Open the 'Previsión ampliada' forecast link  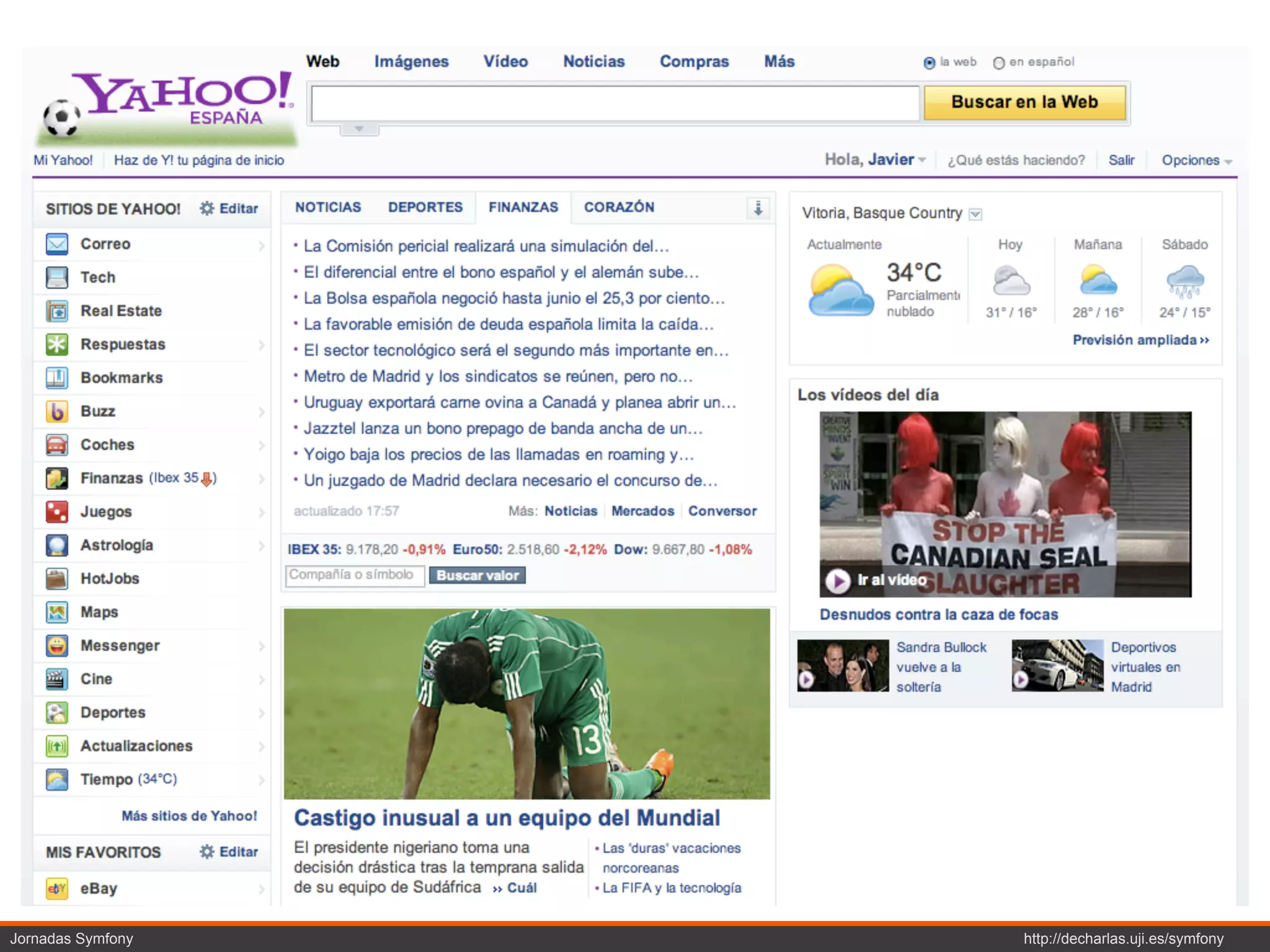click(1140, 340)
